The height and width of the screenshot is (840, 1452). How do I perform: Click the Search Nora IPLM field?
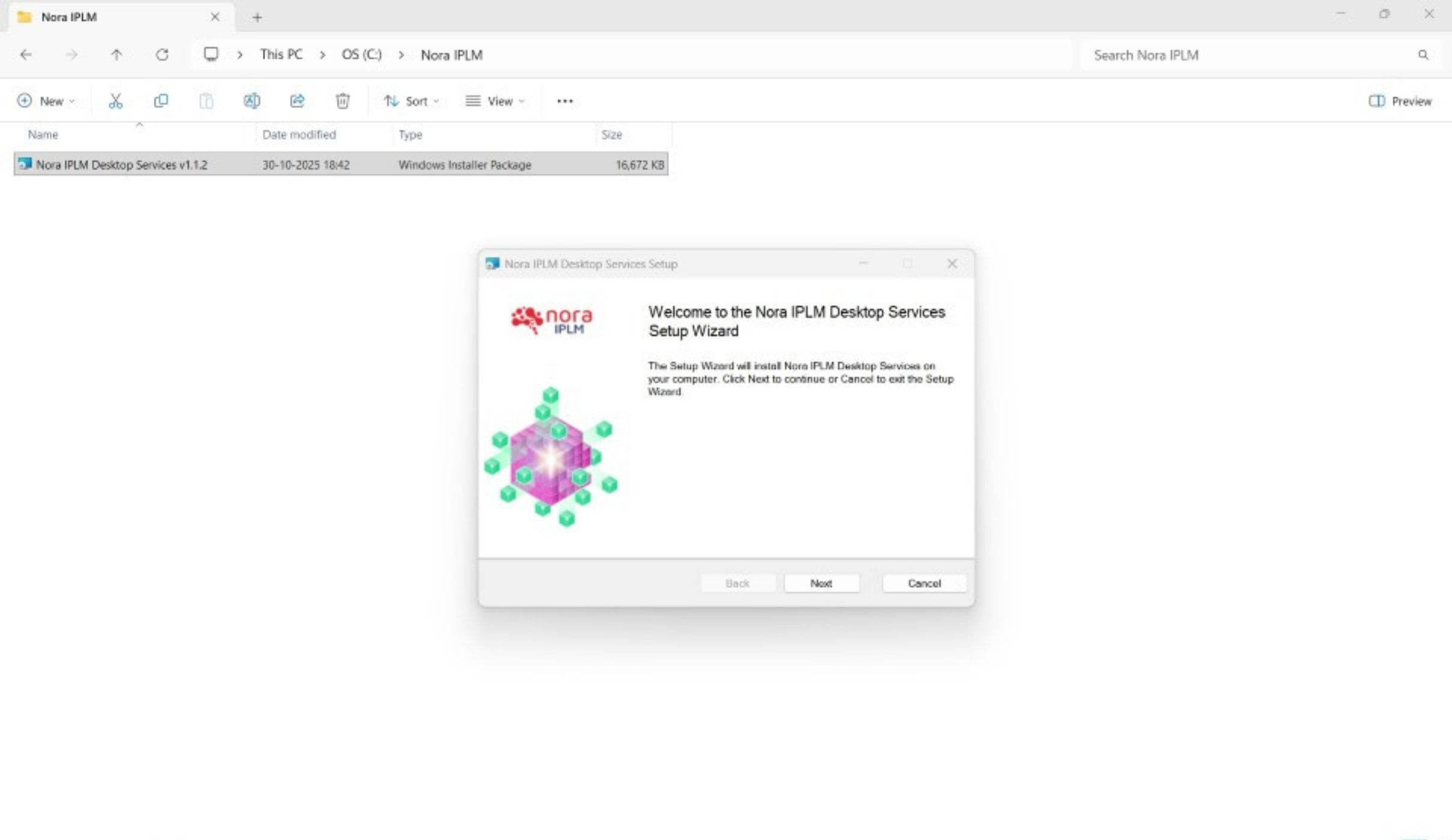pyautogui.click(x=1248, y=55)
